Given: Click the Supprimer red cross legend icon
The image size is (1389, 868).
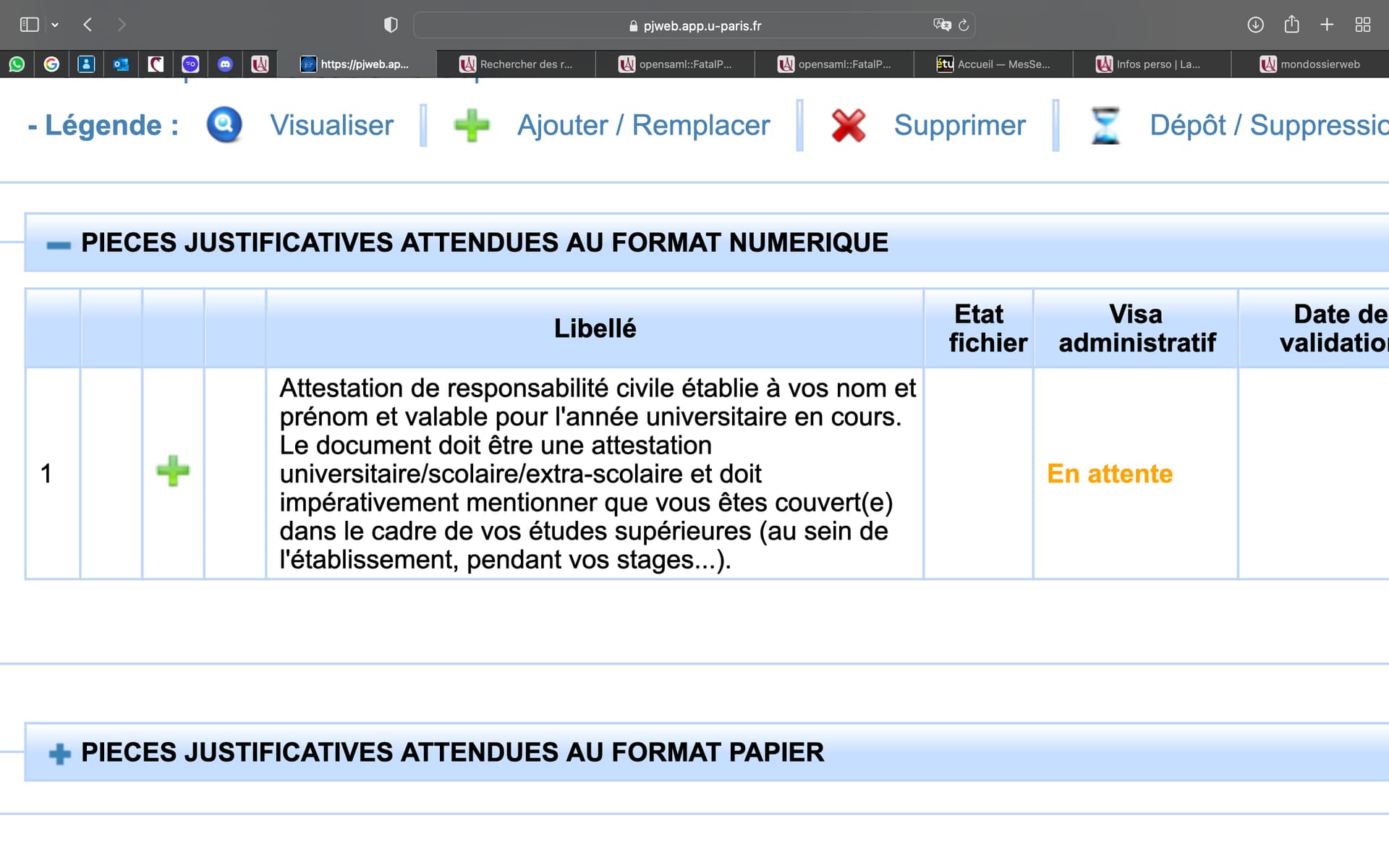Looking at the screenshot, I should 849,126.
